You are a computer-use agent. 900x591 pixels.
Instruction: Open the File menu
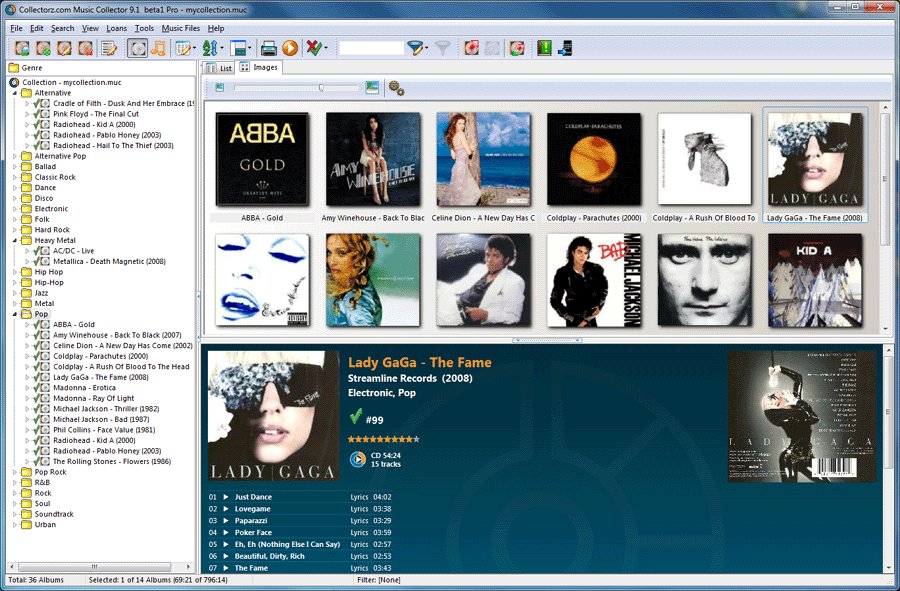click(x=17, y=28)
